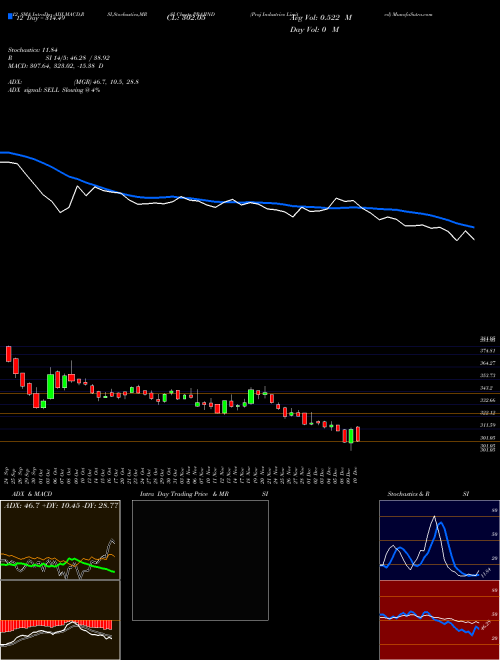This screenshot has width=500, height=660.
Task: Click the 364.27 price axis label
Action: point(488,362)
